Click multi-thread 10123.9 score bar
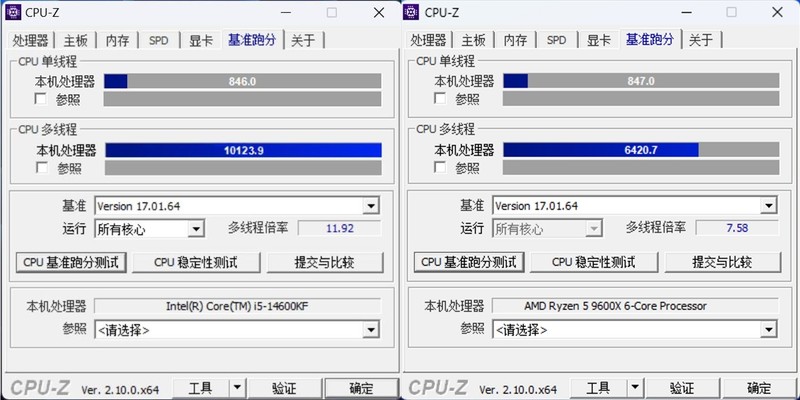Screen dimensions: 800x400 (243, 150)
